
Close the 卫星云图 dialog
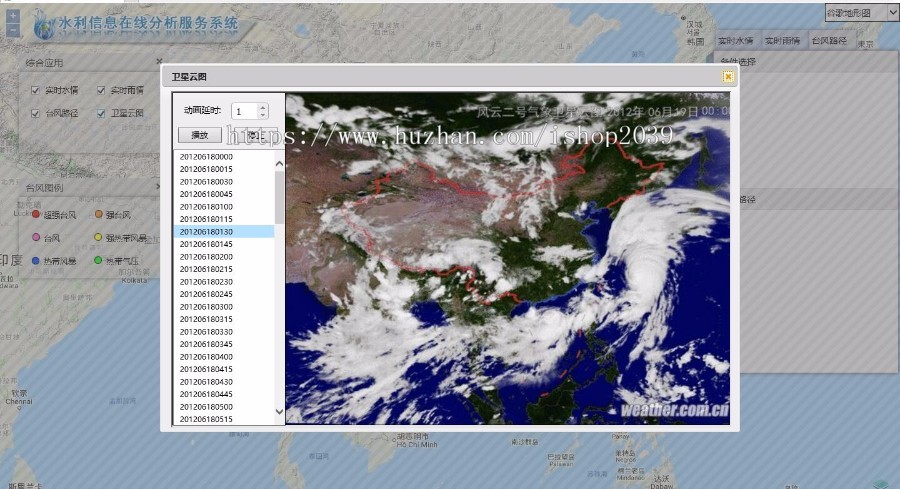tap(728, 76)
